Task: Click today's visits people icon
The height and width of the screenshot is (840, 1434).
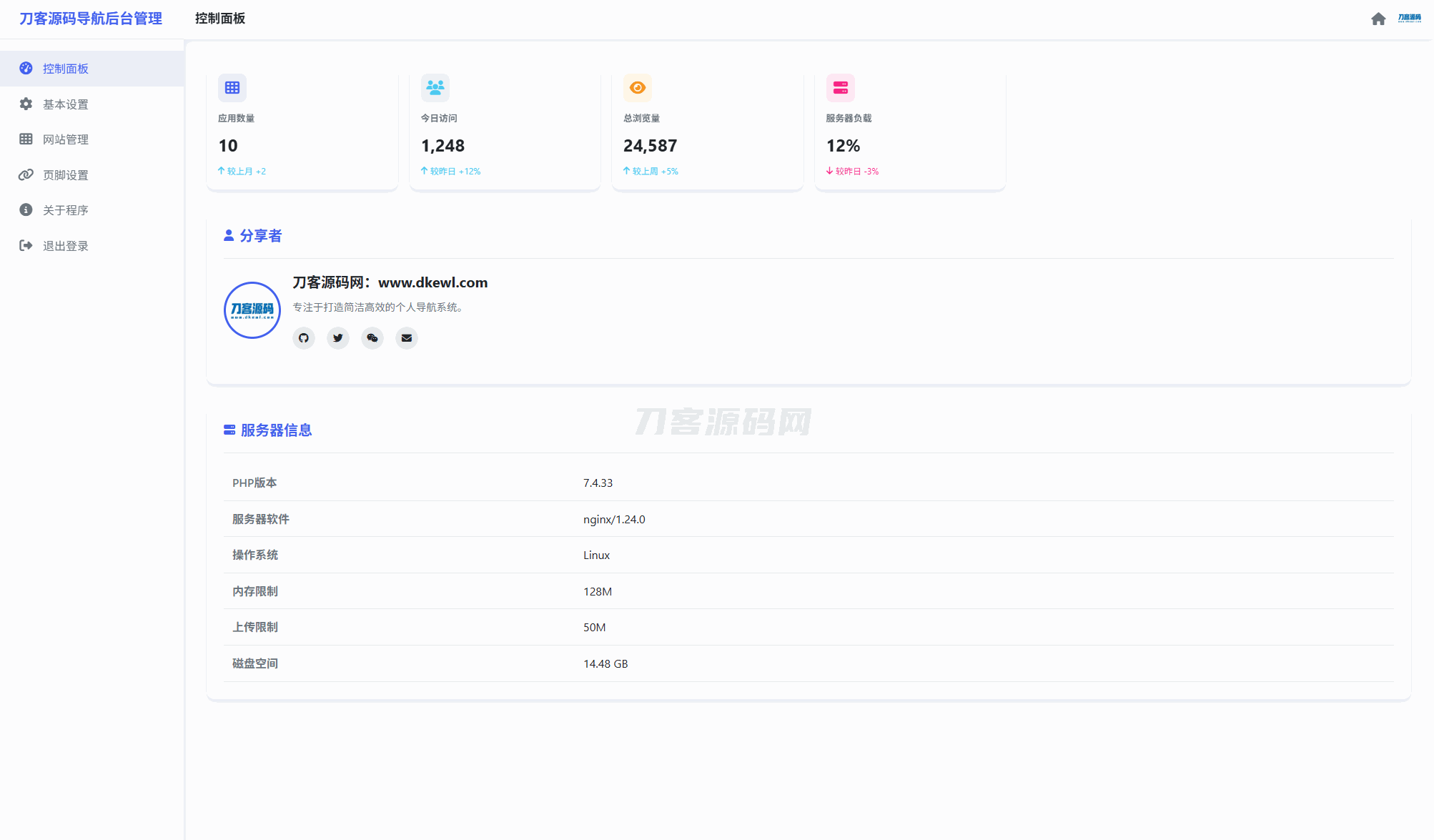Action: [435, 88]
